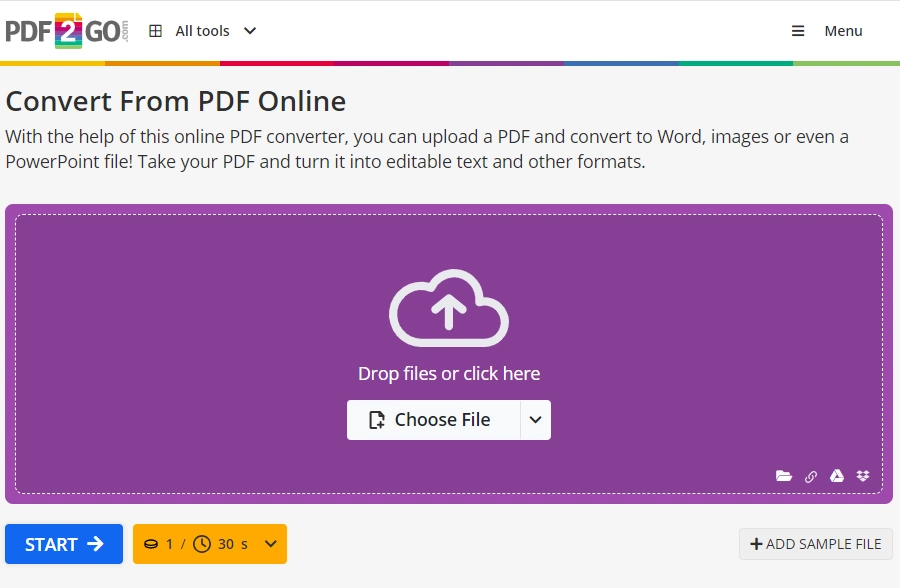
Task: Click the cloud upload icon
Action: tap(449, 308)
